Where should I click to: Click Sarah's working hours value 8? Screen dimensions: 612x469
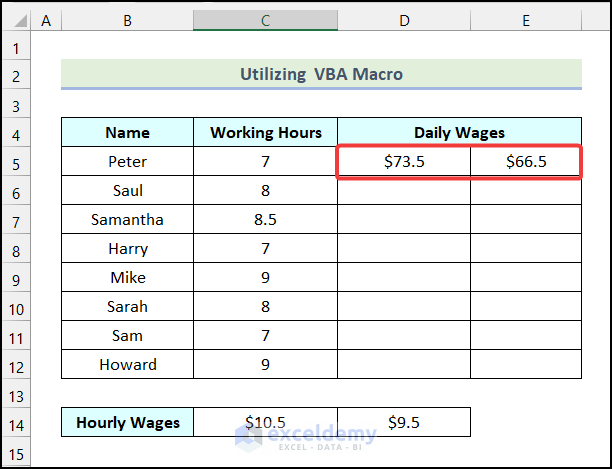click(x=265, y=306)
